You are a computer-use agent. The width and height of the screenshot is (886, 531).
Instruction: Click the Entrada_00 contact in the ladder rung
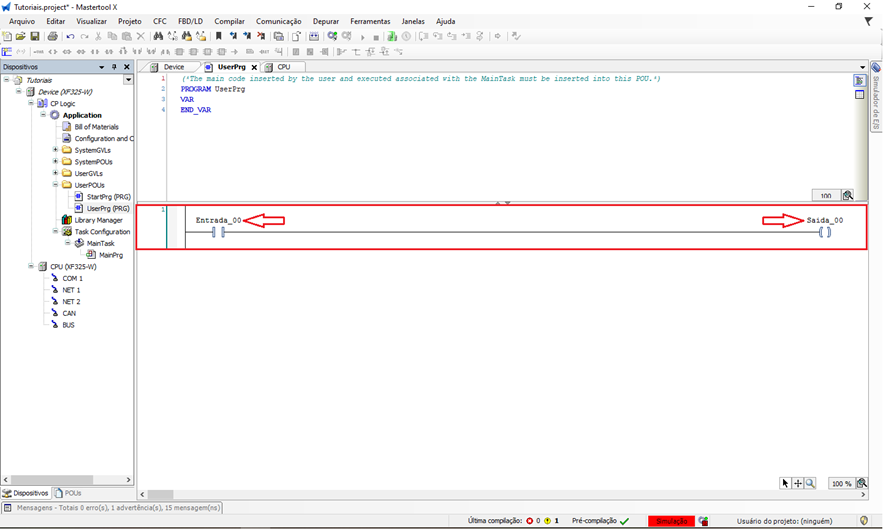[218, 232]
